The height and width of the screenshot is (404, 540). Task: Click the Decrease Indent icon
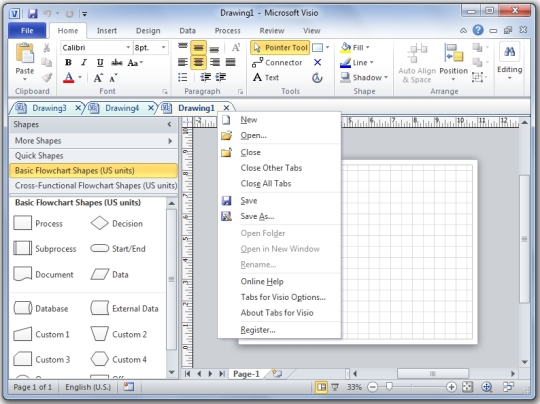click(x=206, y=77)
